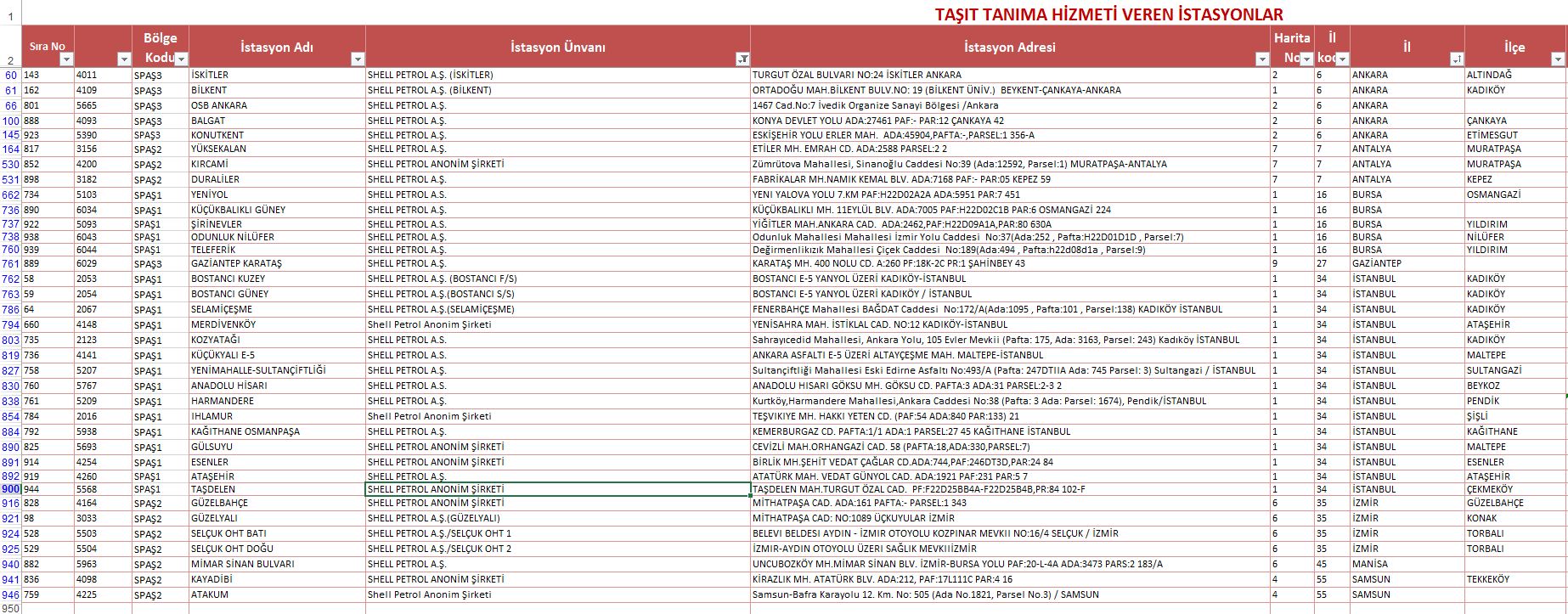Select the GAZİANTEP KARATAŞ cell

tap(277, 263)
